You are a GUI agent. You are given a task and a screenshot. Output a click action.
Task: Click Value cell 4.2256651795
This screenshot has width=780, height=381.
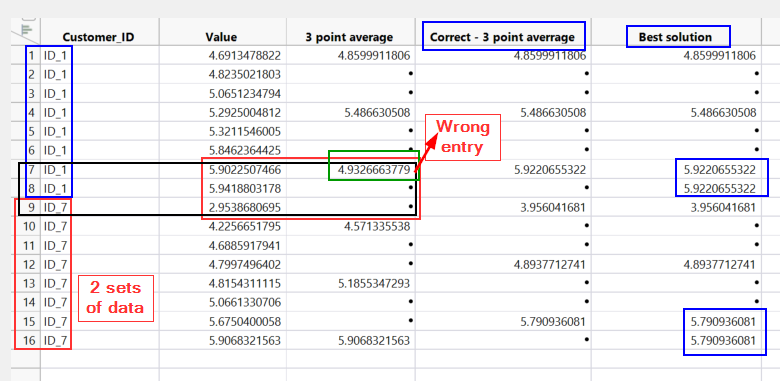(245, 227)
